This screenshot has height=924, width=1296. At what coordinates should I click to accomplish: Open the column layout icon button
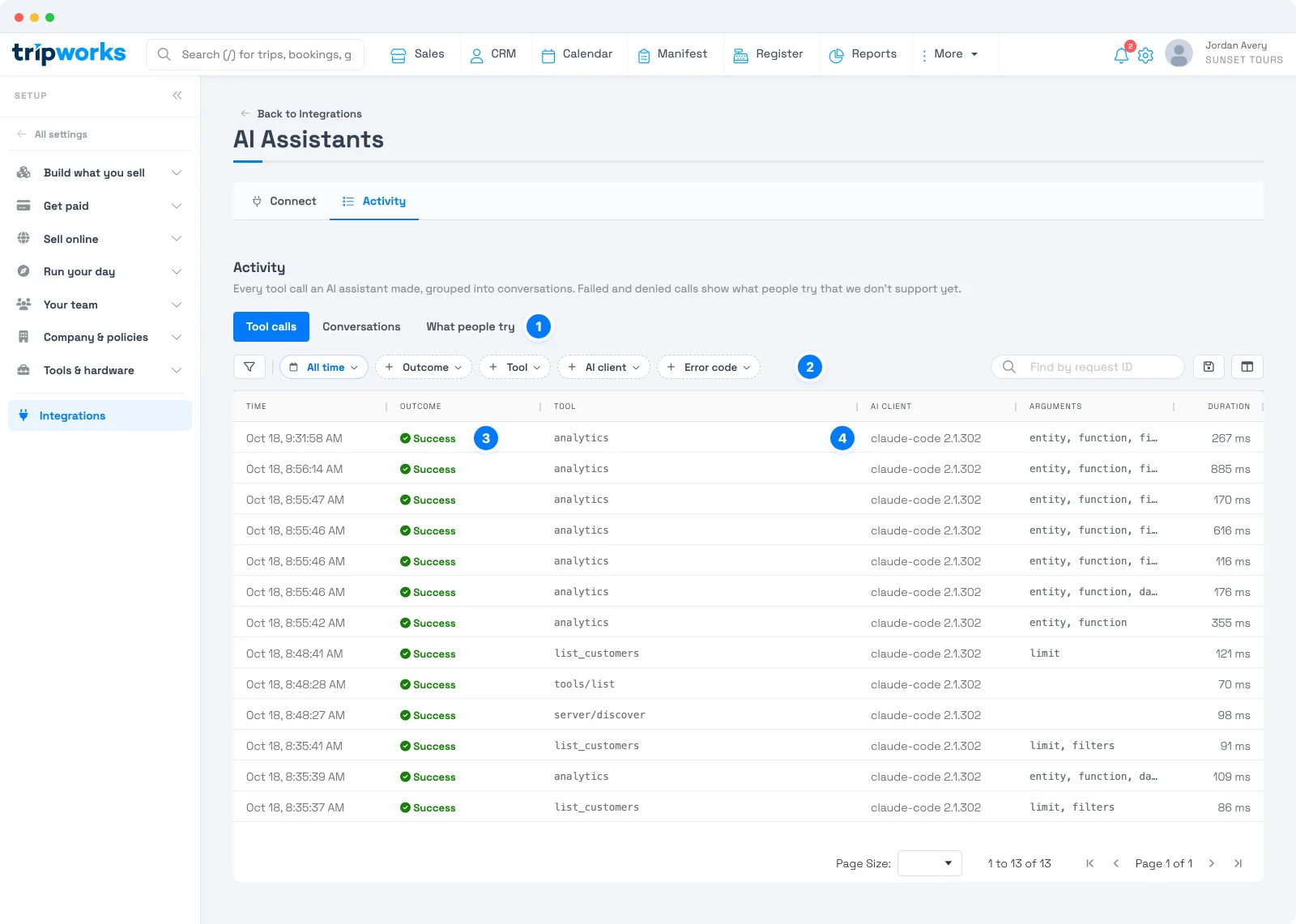click(1247, 367)
